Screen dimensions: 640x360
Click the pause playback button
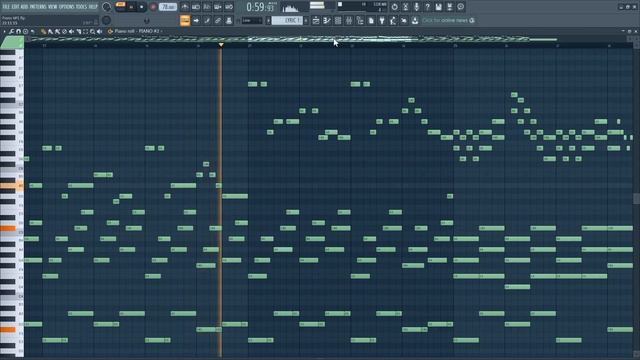pos(131,7)
